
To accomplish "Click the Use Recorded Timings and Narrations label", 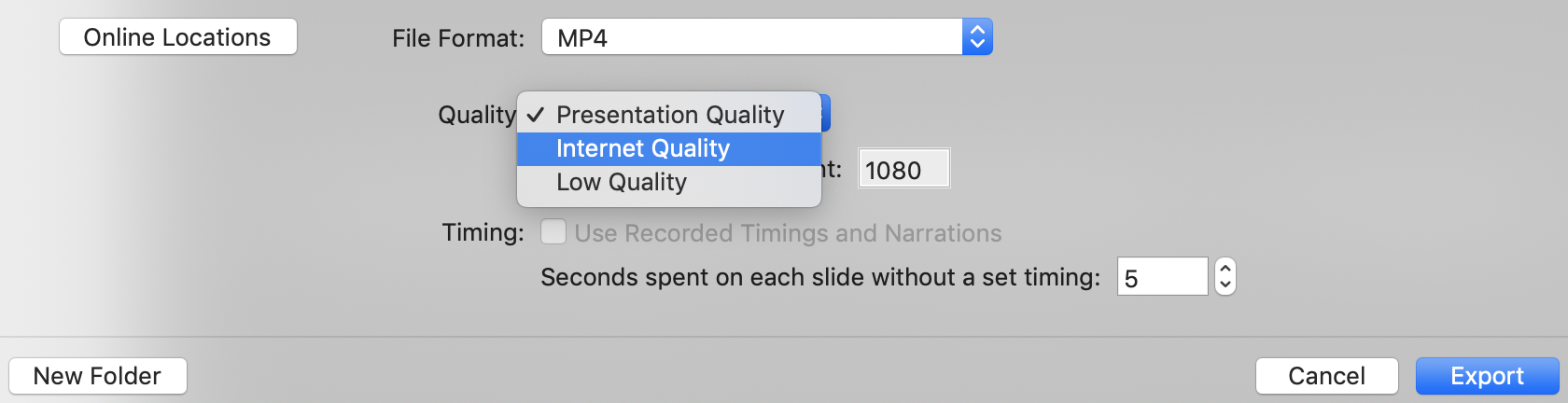I will point(788,233).
